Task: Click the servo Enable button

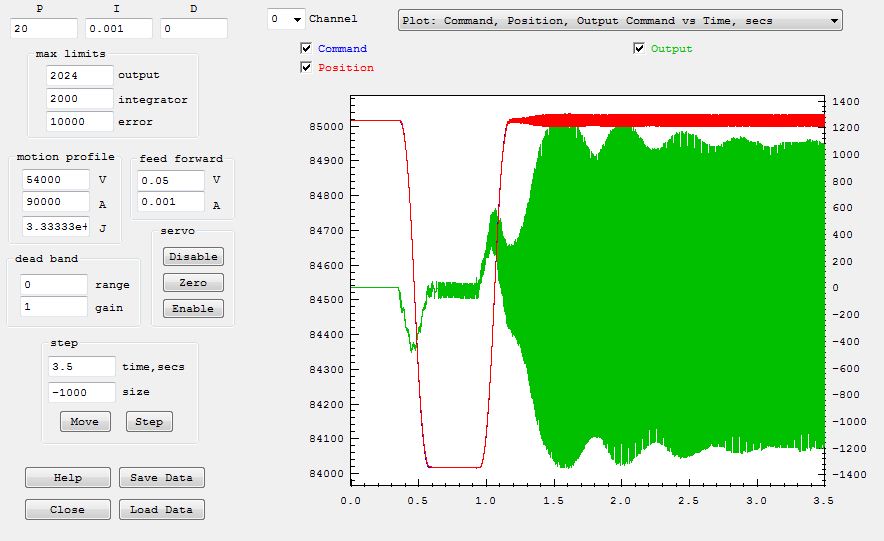Action: pyautogui.click(x=193, y=309)
